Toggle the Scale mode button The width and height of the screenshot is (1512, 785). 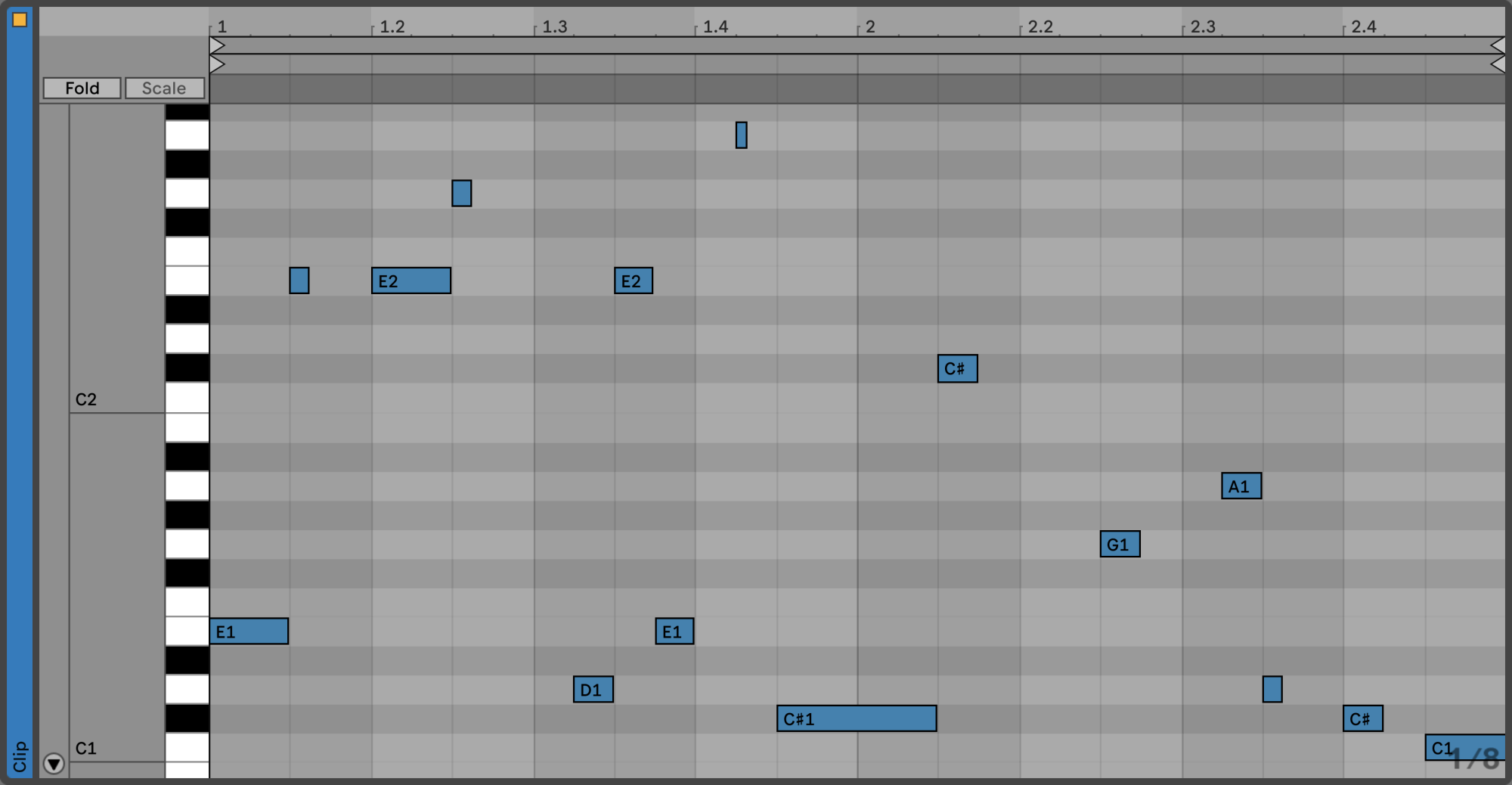pyautogui.click(x=164, y=88)
